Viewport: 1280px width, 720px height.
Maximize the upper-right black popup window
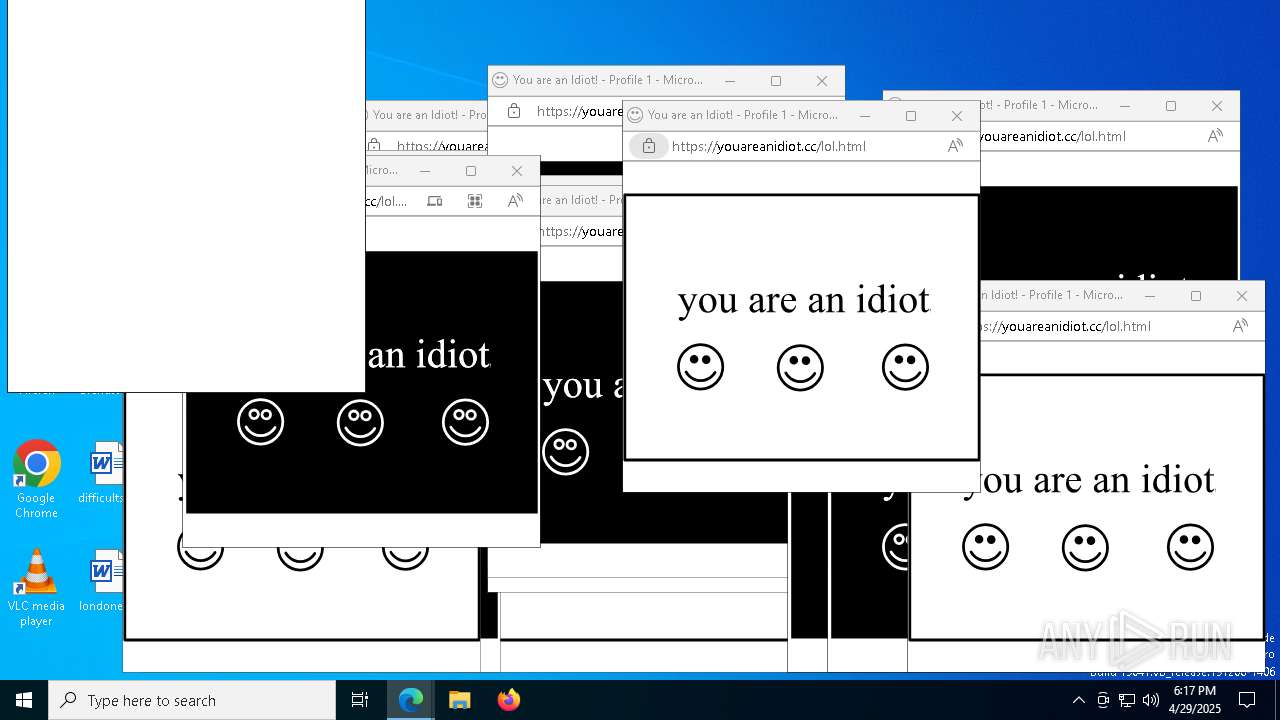pyautogui.click(x=1171, y=106)
